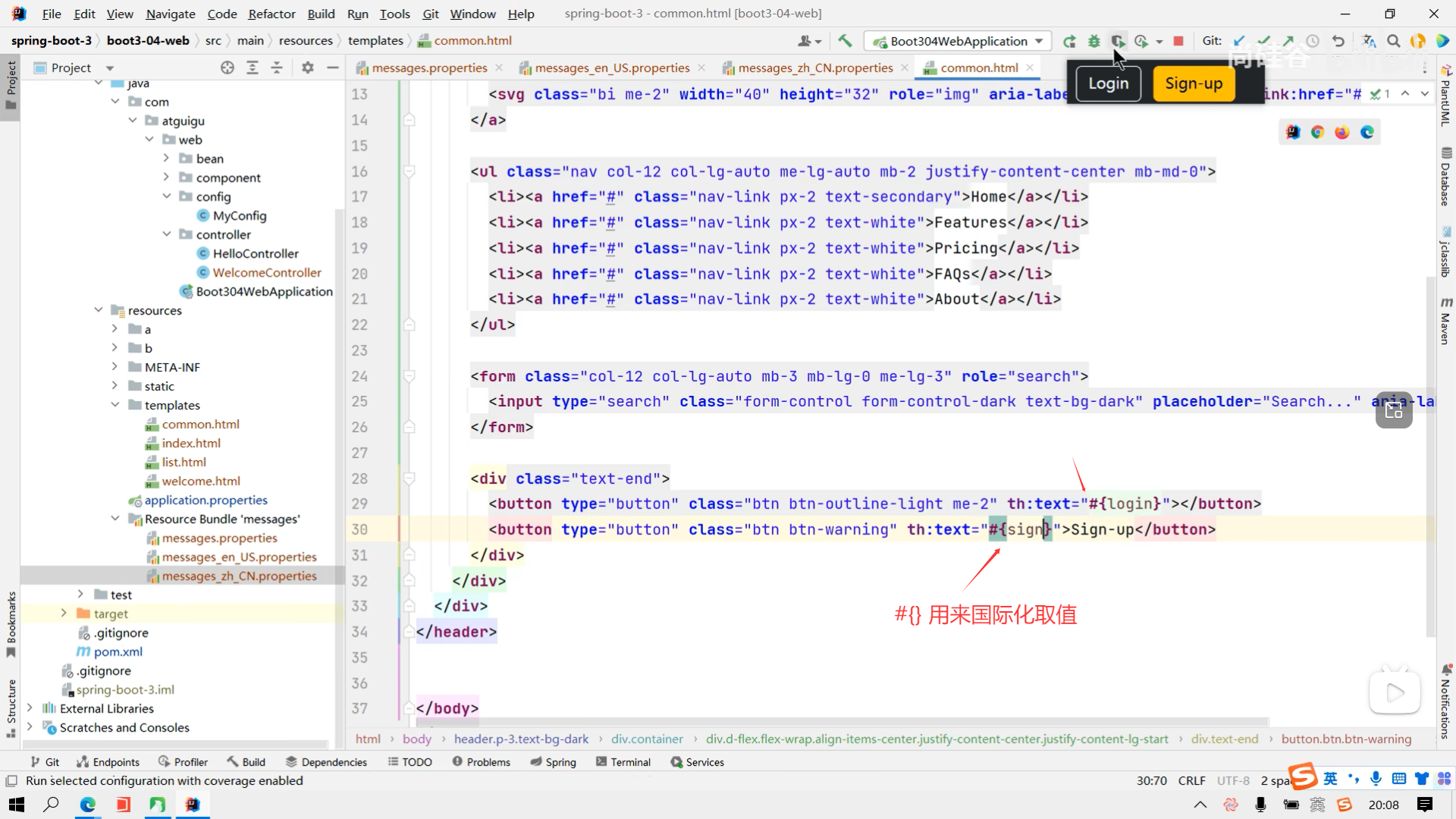The image size is (1456, 819).
Task: Open in Chrome browser preview icon
Action: [x=1317, y=132]
